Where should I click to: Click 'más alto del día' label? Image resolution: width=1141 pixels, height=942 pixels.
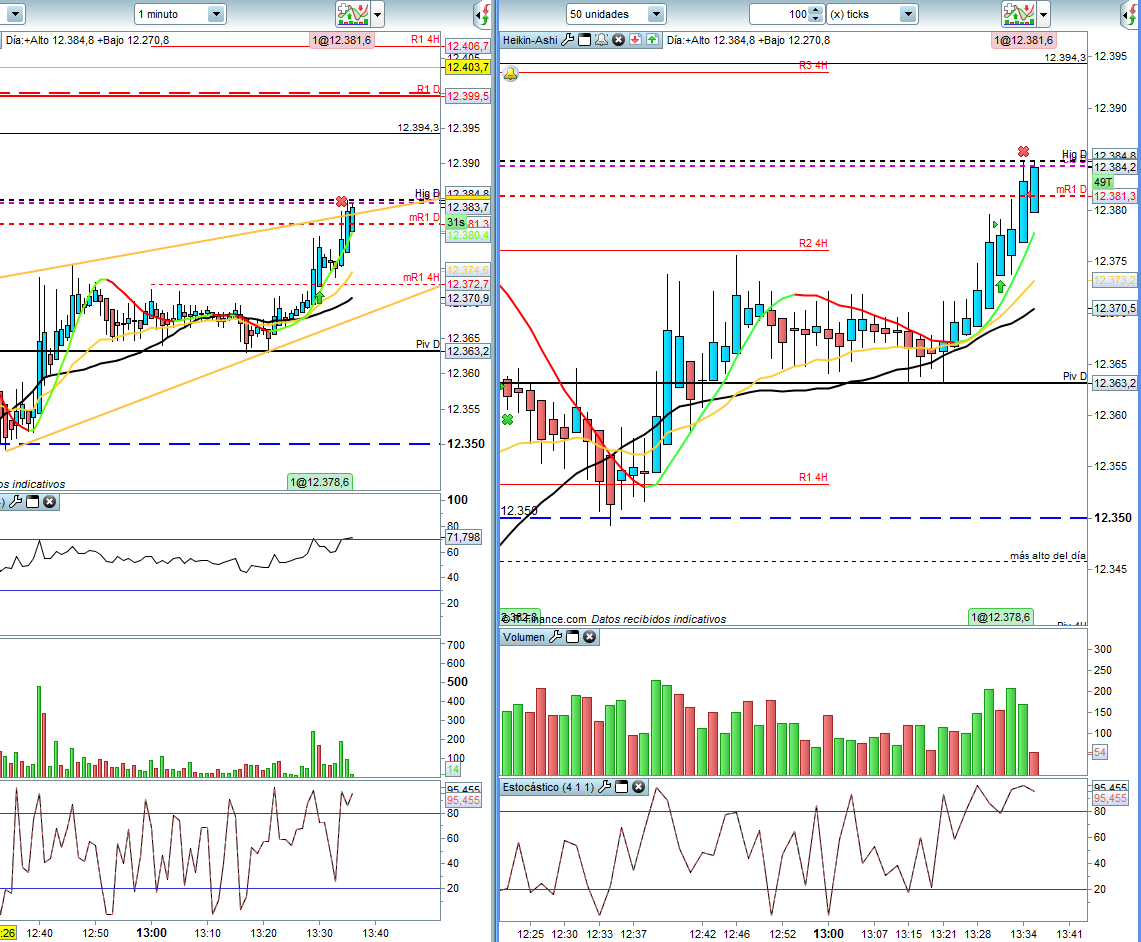pos(1047,556)
